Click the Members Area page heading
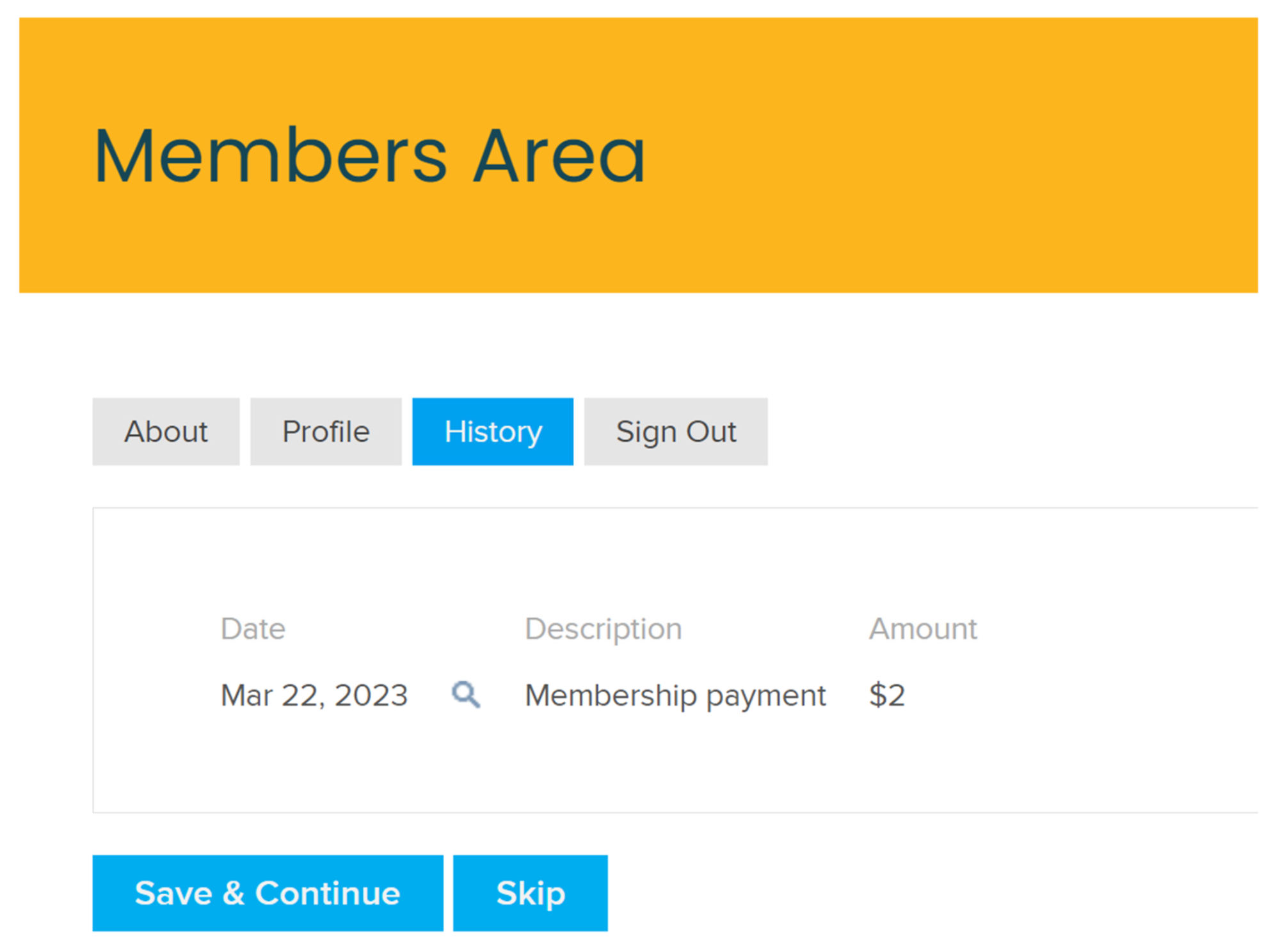The image size is (1280, 952). [369, 157]
